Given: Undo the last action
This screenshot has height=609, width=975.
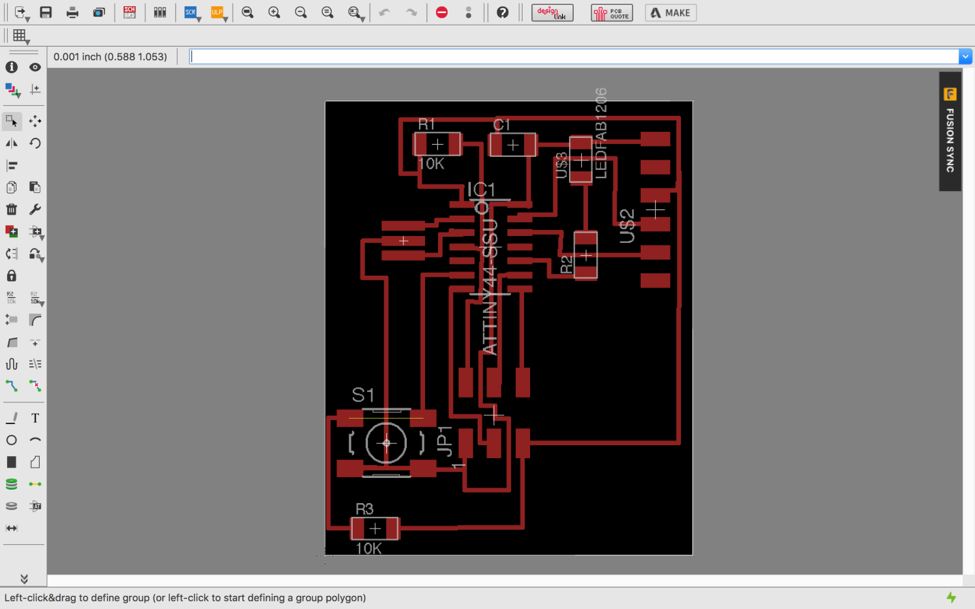Looking at the screenshot, I should [x=384, y=12].
